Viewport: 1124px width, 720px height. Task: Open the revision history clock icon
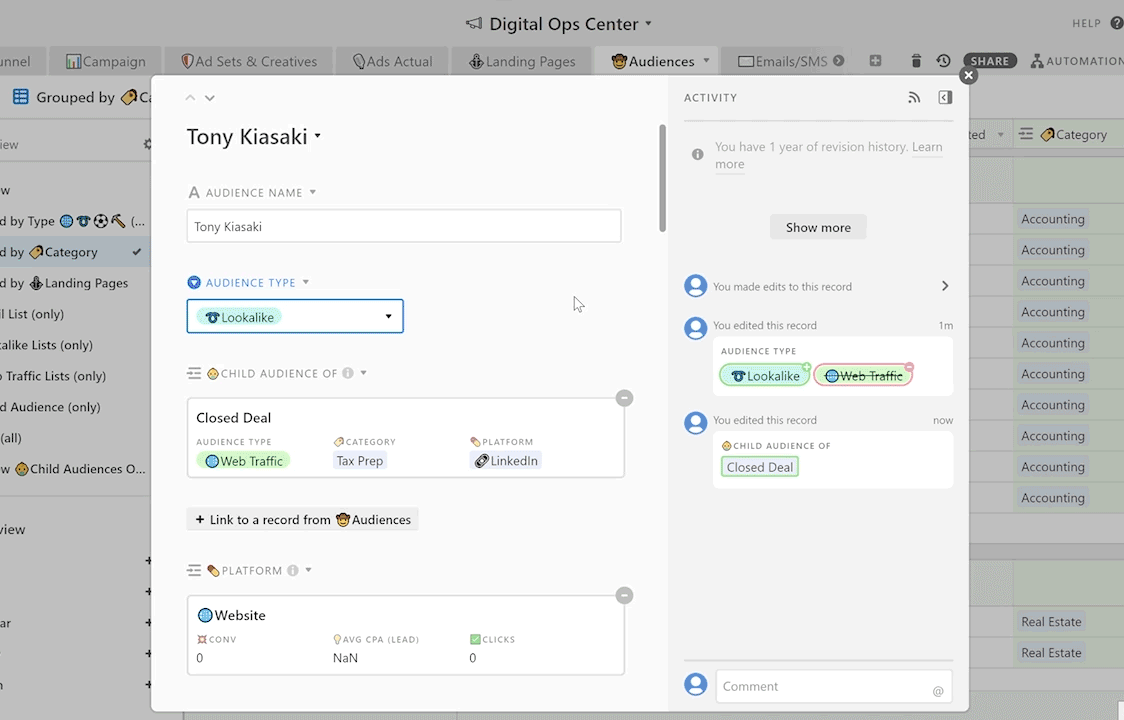coord(943,61)
